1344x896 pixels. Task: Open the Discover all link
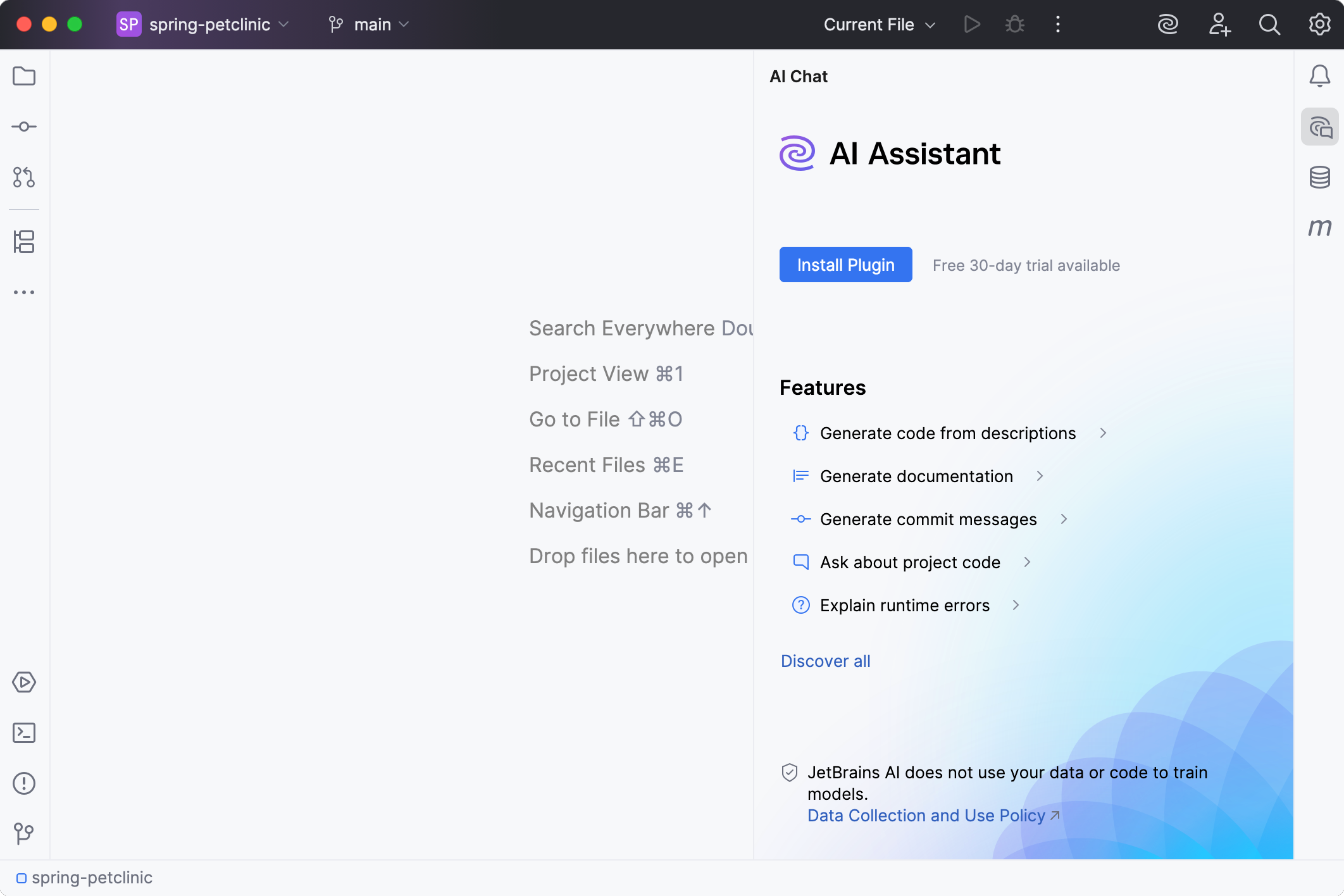[826, 661]
